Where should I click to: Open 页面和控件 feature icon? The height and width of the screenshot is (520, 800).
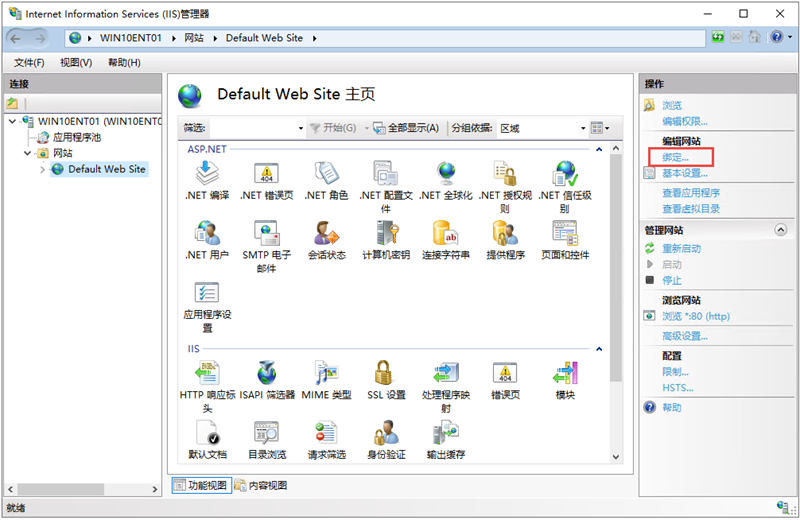click(x=565, y=233)
